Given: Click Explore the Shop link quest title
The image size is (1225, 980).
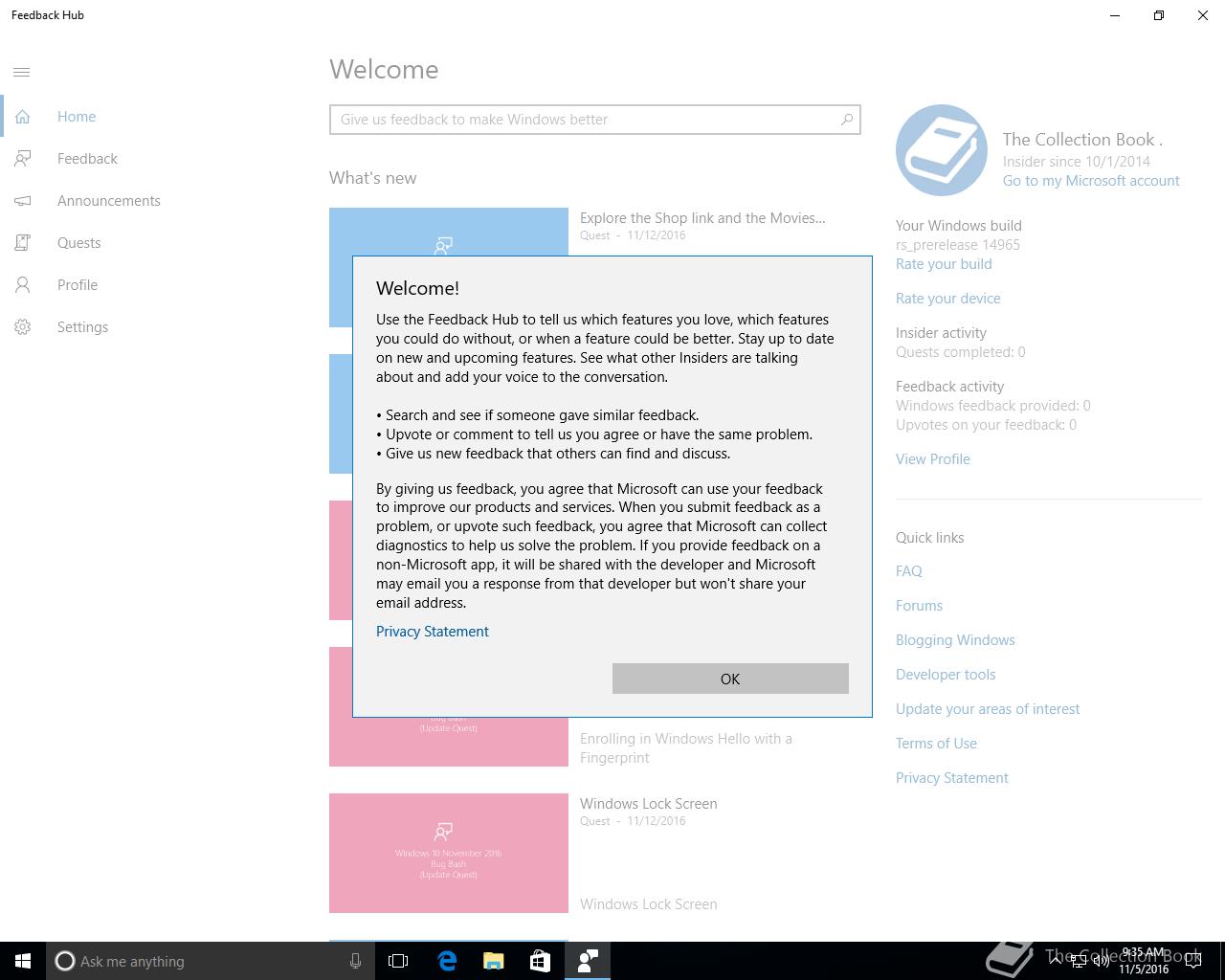Looking at the screenshot, I should [702, 218].
